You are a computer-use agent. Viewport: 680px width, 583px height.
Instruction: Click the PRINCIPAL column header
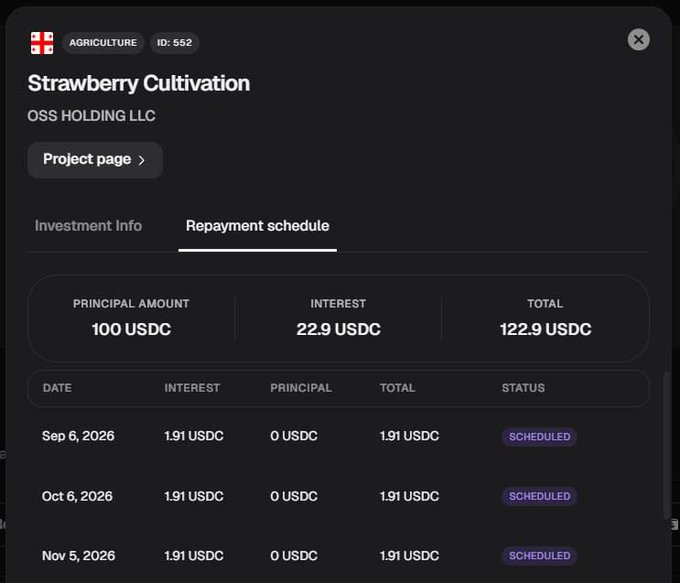pos(301,388)
